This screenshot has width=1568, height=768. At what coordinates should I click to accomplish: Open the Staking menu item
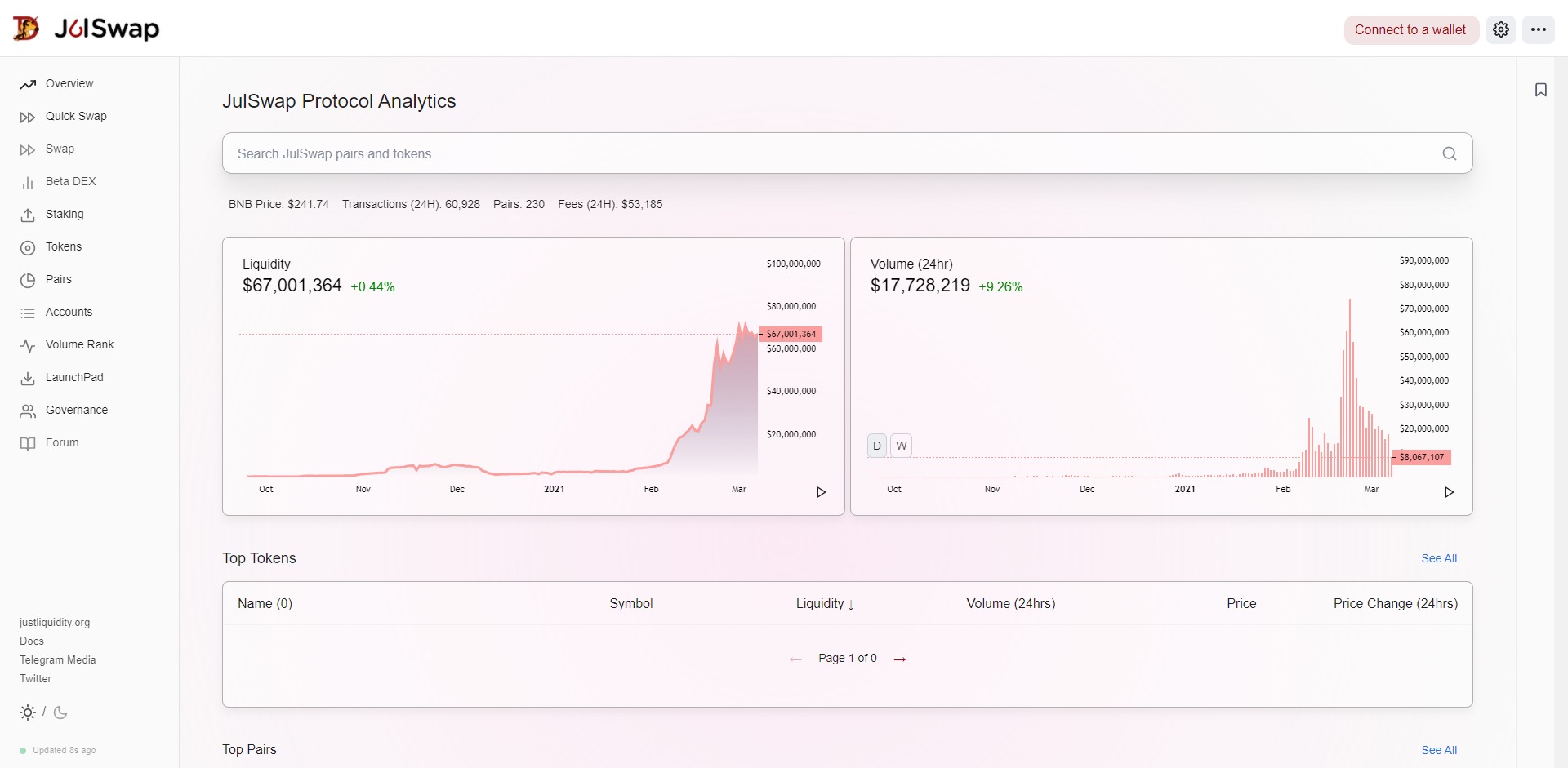tap(65, 214)
